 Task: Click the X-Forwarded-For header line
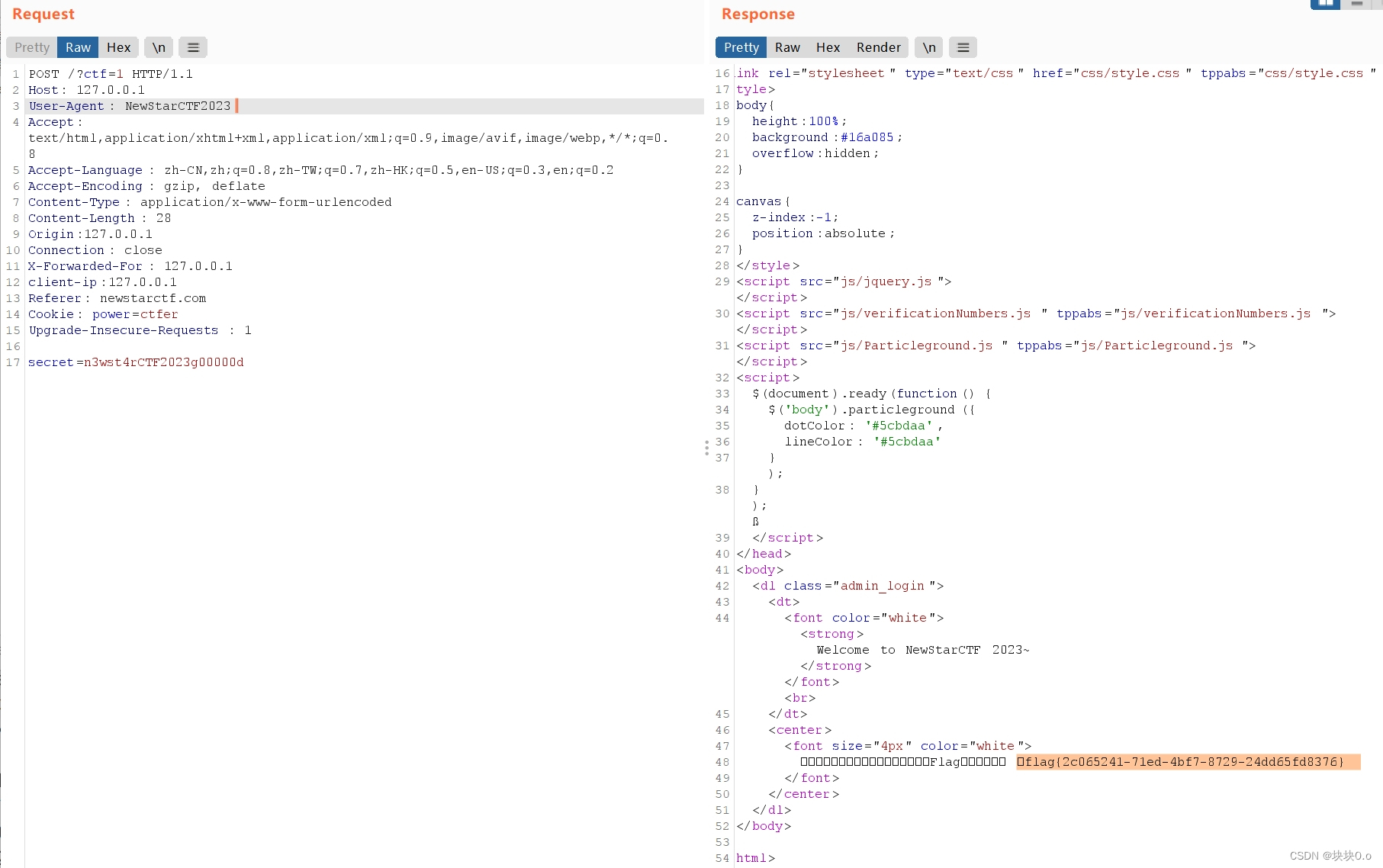pos(130,266)
